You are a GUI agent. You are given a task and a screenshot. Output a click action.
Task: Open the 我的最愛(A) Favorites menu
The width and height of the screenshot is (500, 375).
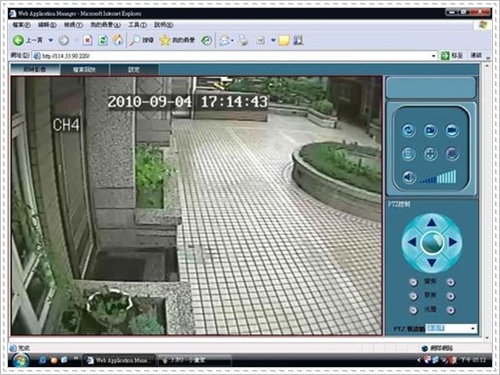coord(106,25)
